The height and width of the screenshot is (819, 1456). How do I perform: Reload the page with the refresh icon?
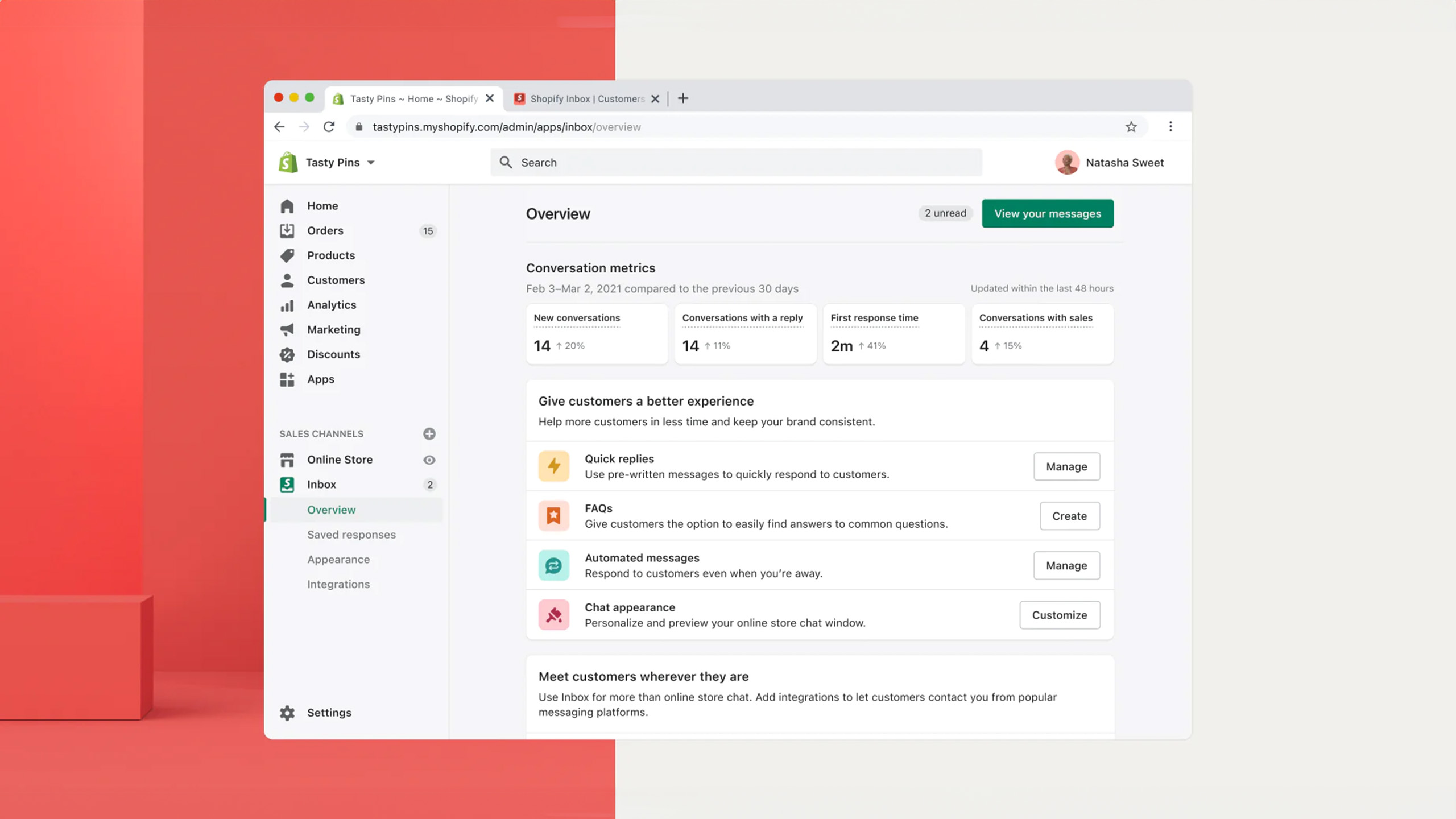pyautogui.click(x=329, y=127)
